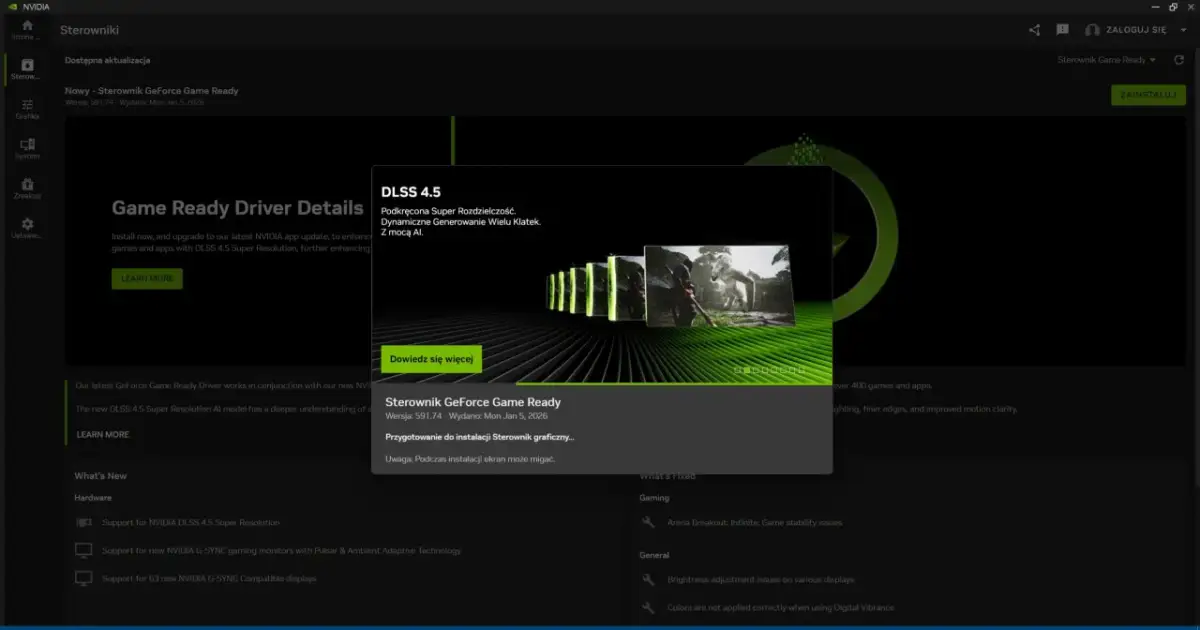
Task: Open the feedback icon next to share
Action: pos(1060,30)
